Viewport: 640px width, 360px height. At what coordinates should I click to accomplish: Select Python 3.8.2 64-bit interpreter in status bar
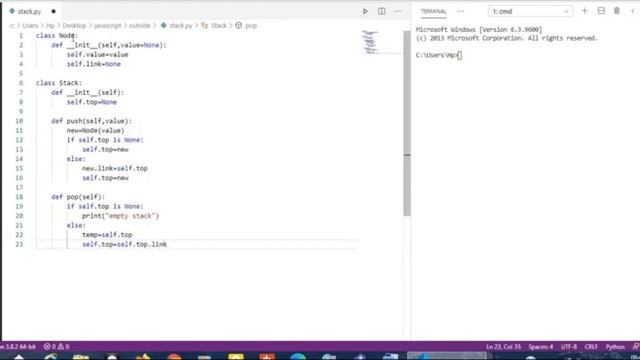click(18, 347)
